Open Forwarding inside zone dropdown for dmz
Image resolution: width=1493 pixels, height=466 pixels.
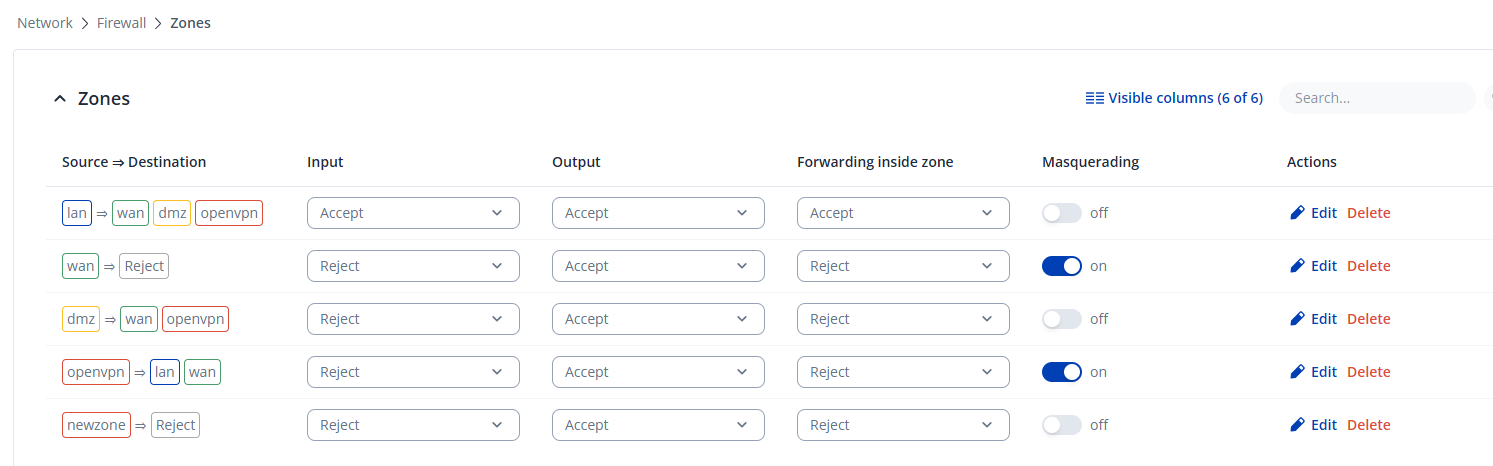tap(903, 319)
